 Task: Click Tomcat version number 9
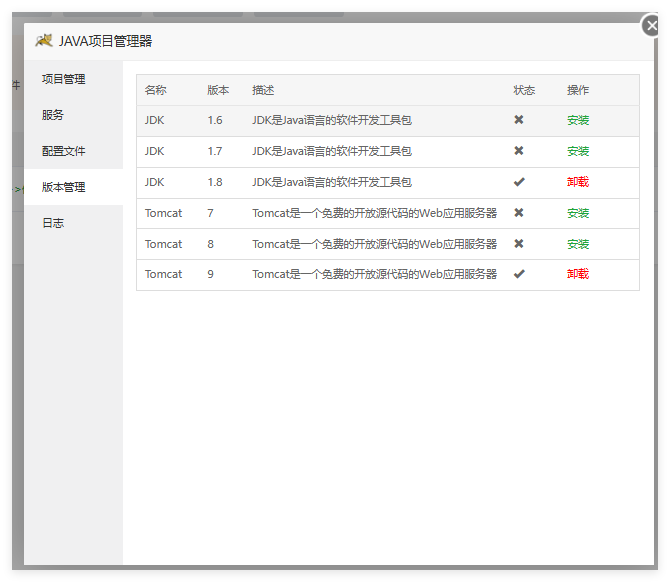pos(210,274)
